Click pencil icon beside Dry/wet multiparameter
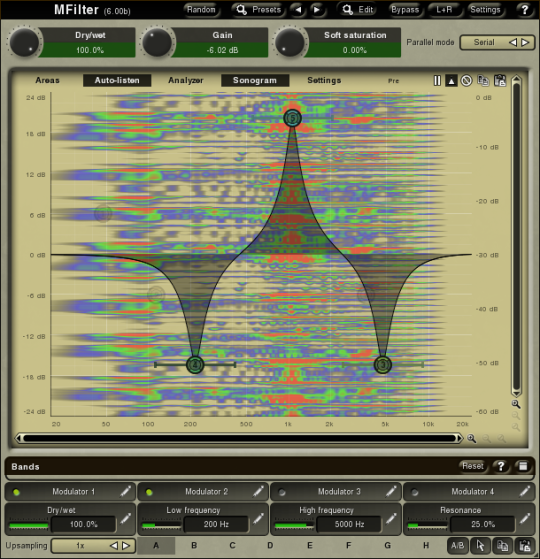Viewport: 540px width, 559px height. click(125, 519)
